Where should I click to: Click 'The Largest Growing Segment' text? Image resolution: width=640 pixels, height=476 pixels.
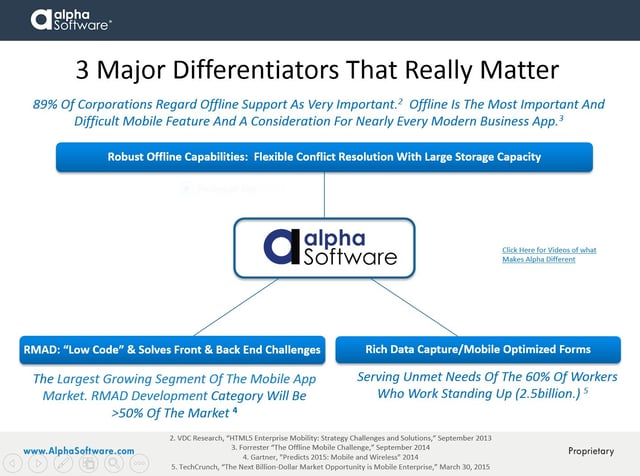pos(174,396)
